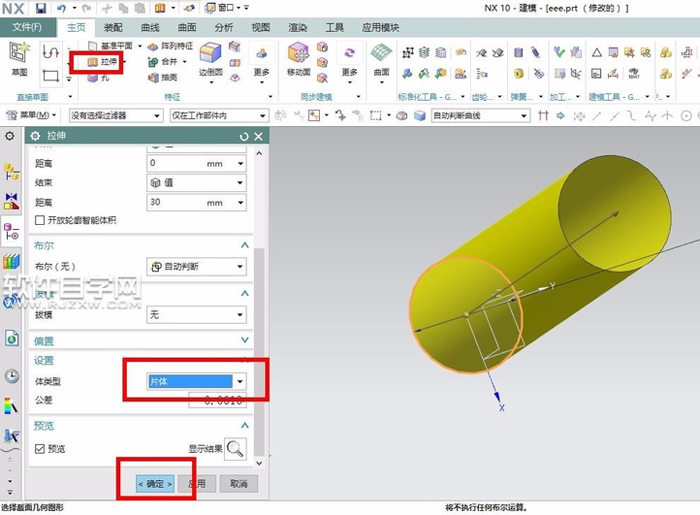Open the 文件(F) menu

tap(27, 28)
